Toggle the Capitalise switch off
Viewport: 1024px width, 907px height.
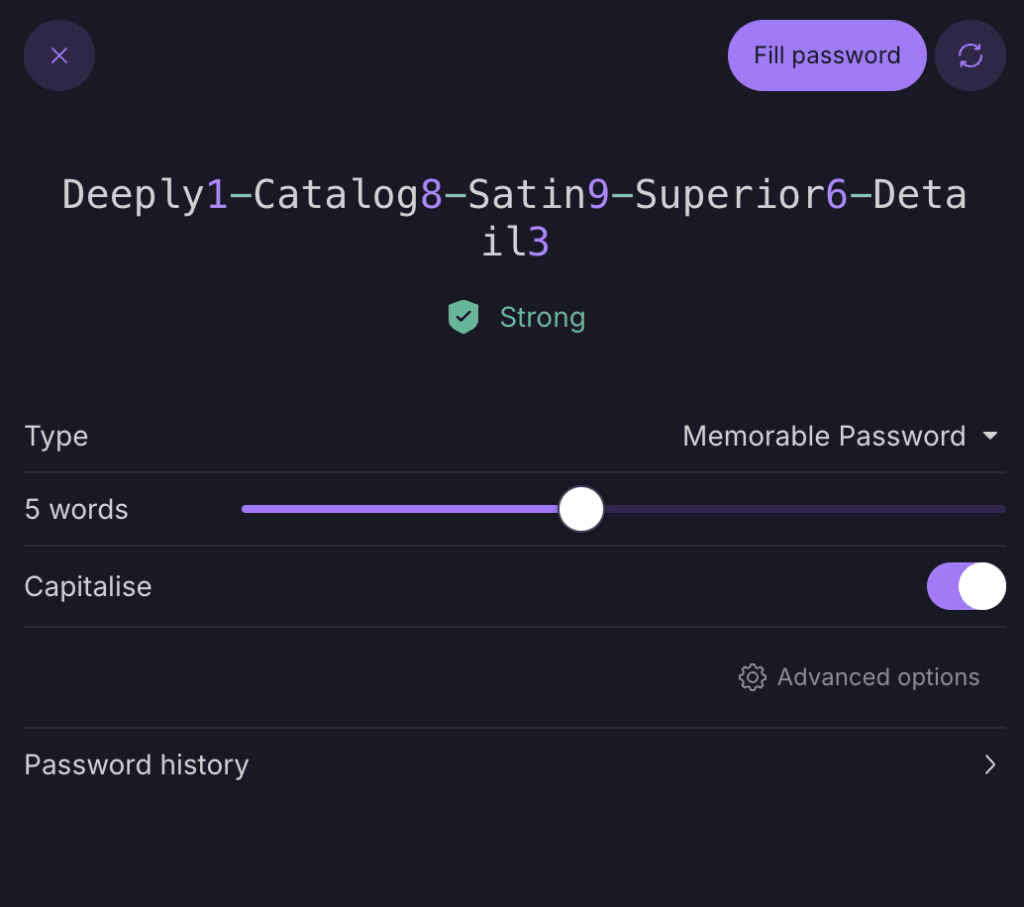(x=966, y=586)
